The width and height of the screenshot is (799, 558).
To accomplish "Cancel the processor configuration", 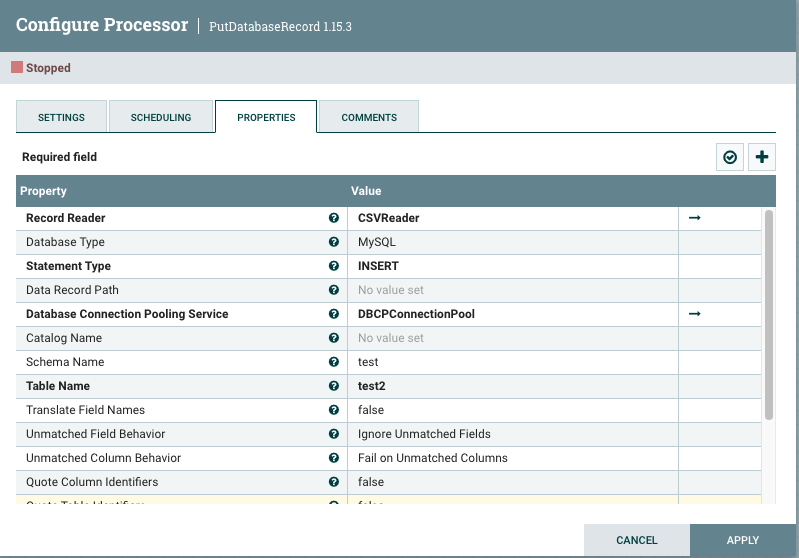I will [x=637, y=540].
